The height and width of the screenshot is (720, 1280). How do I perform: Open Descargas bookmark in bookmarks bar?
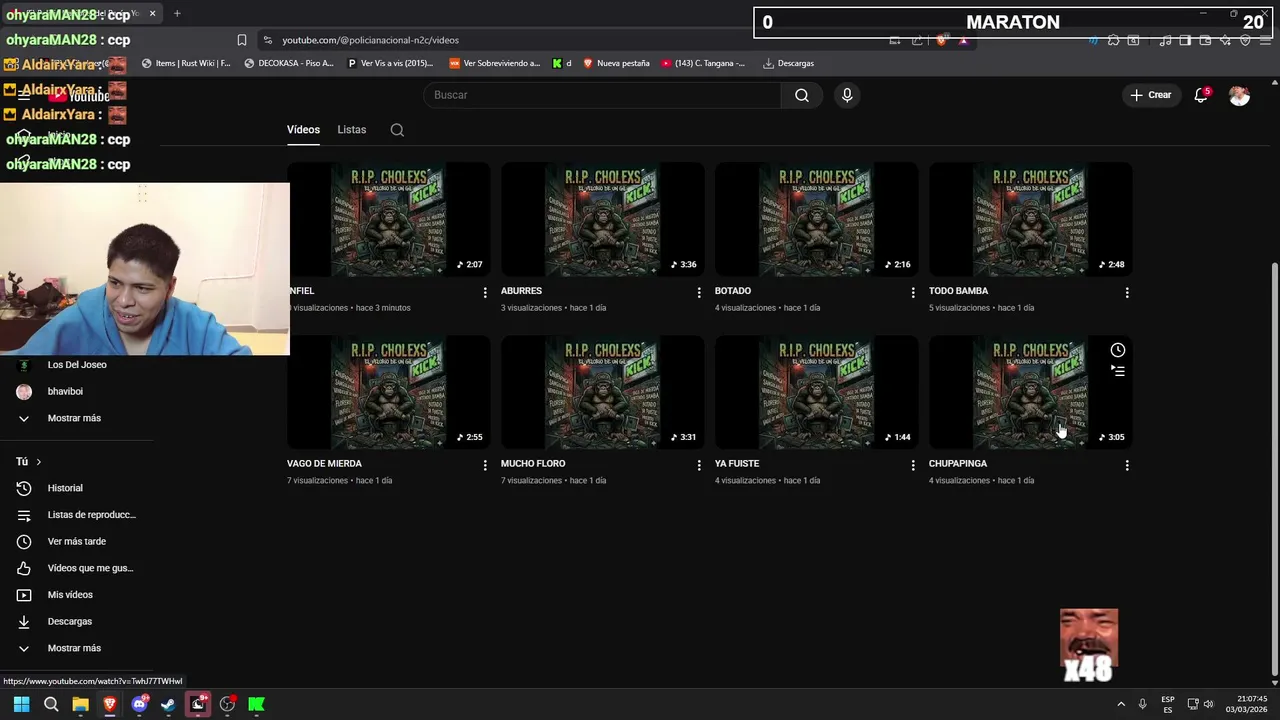pyautogui.click(x=788, y=63)
